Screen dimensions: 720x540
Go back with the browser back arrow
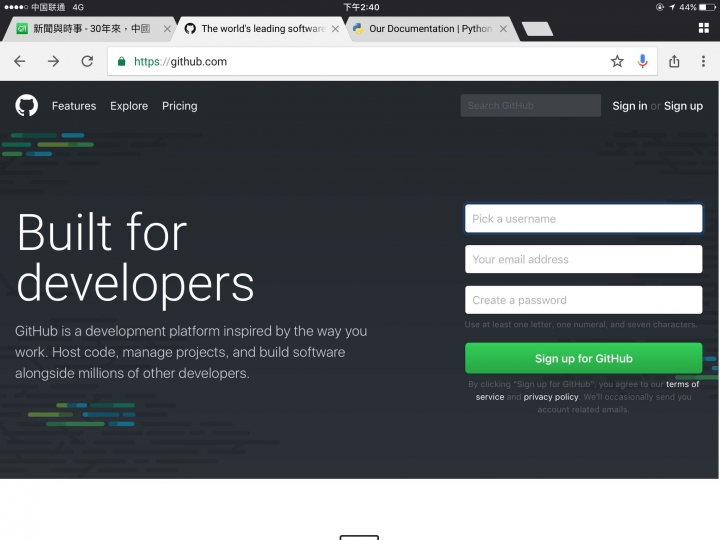click(x=19, y=61)
